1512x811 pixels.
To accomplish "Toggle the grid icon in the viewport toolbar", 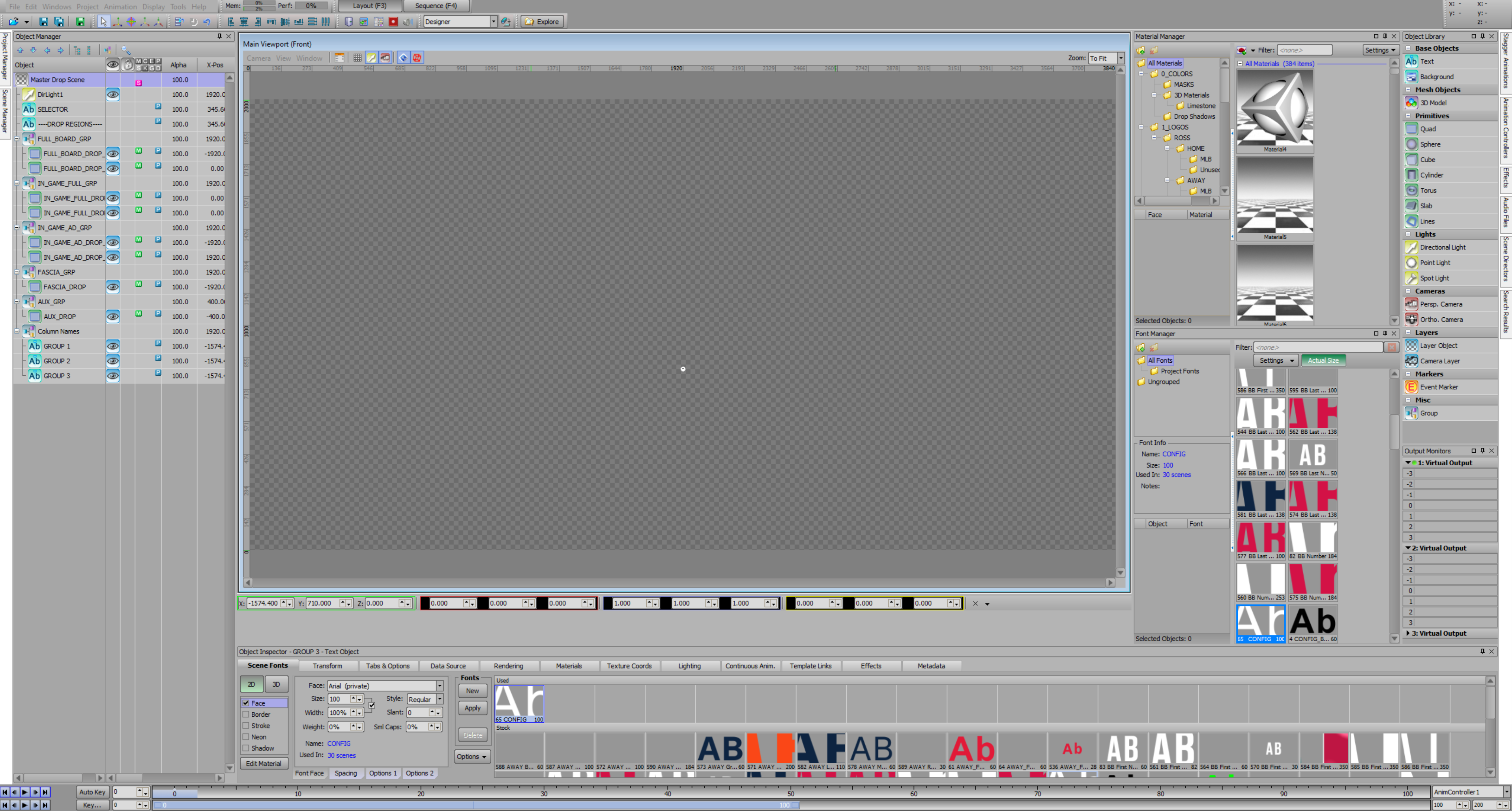I will pyautogui.click(x=357, y=58).
